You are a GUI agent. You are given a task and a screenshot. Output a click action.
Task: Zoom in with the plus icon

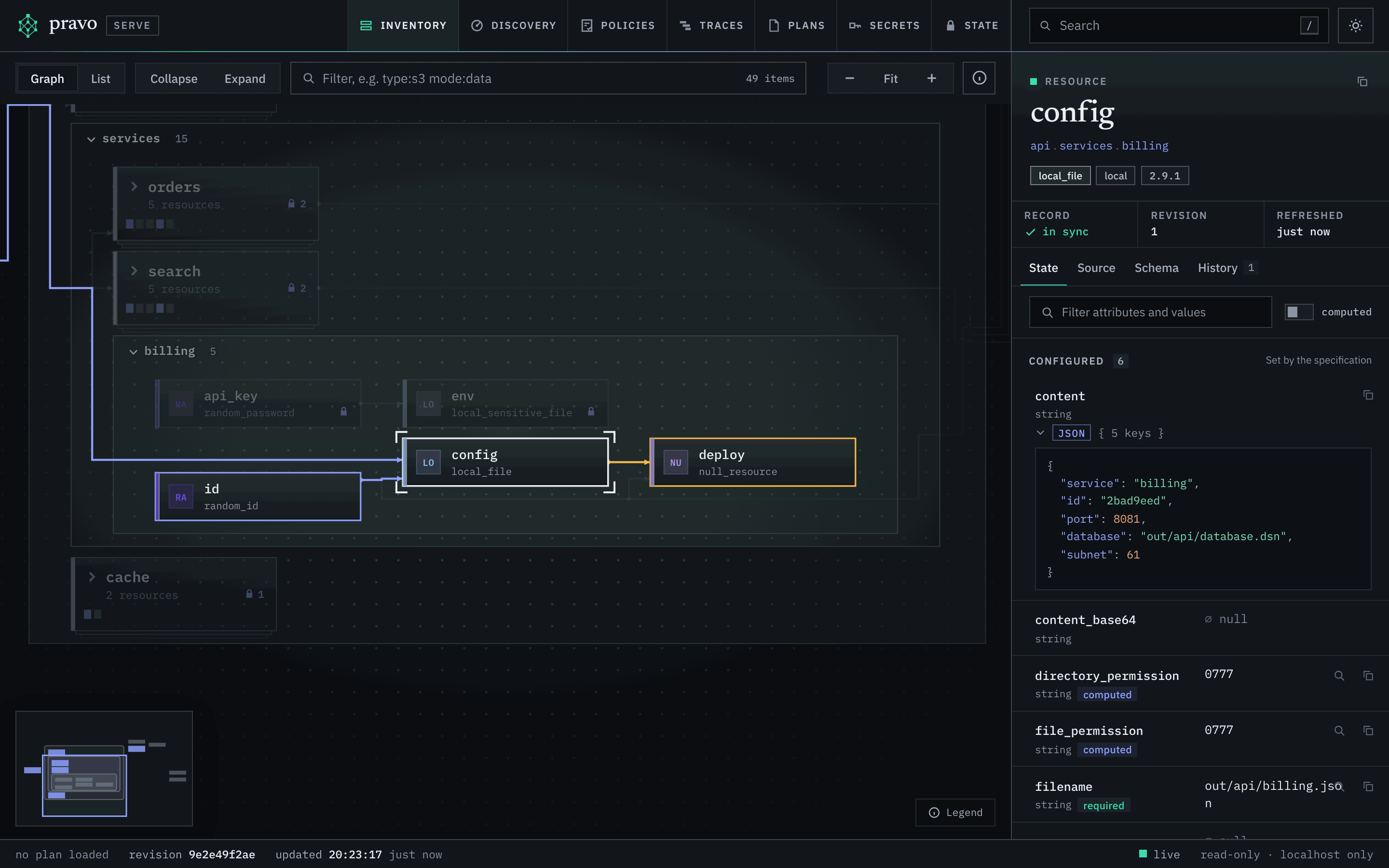[932, 78]
